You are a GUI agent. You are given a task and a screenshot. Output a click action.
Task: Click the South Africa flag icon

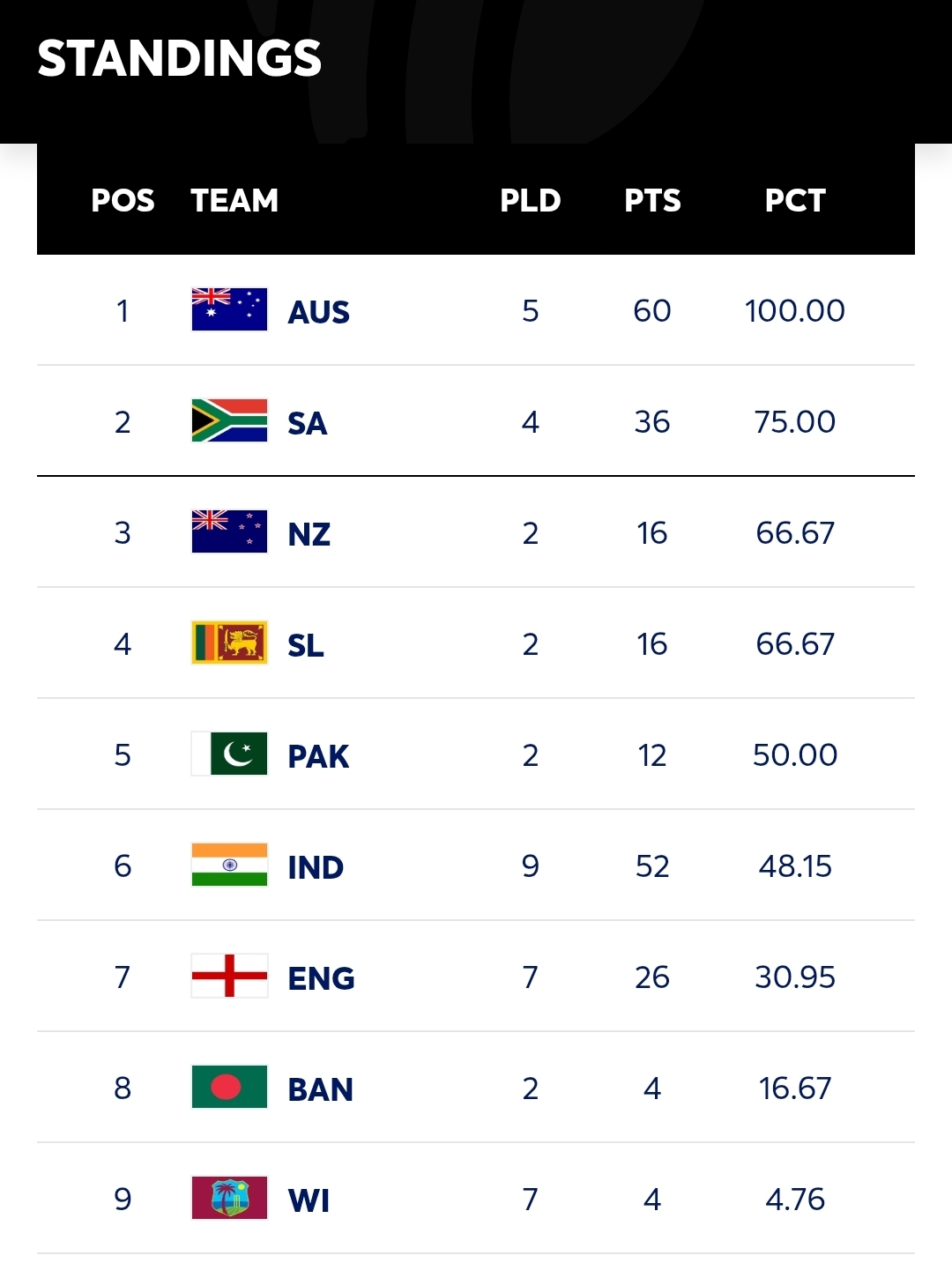pos(229,420)
